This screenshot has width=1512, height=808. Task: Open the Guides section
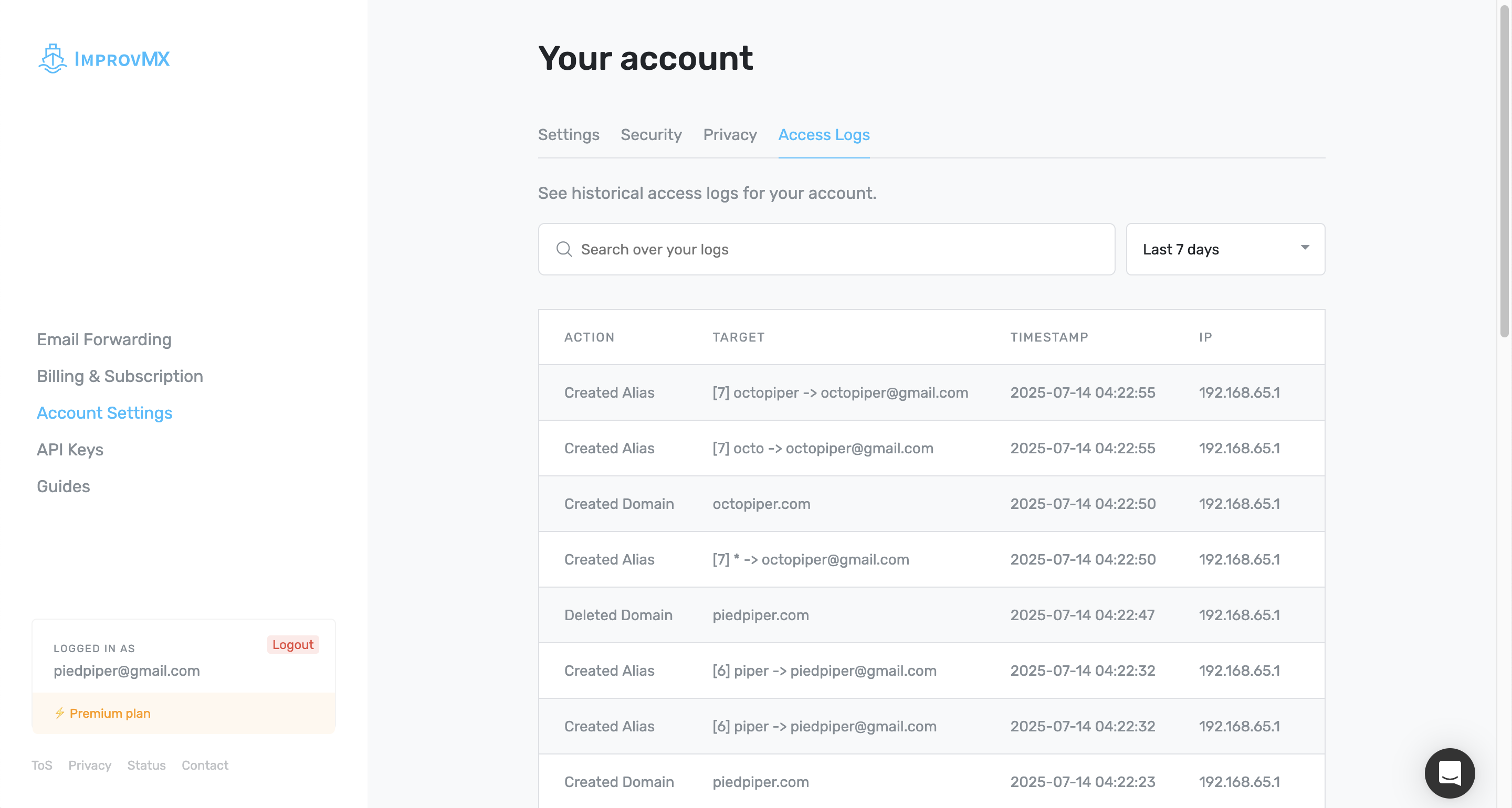pos(64,486)
